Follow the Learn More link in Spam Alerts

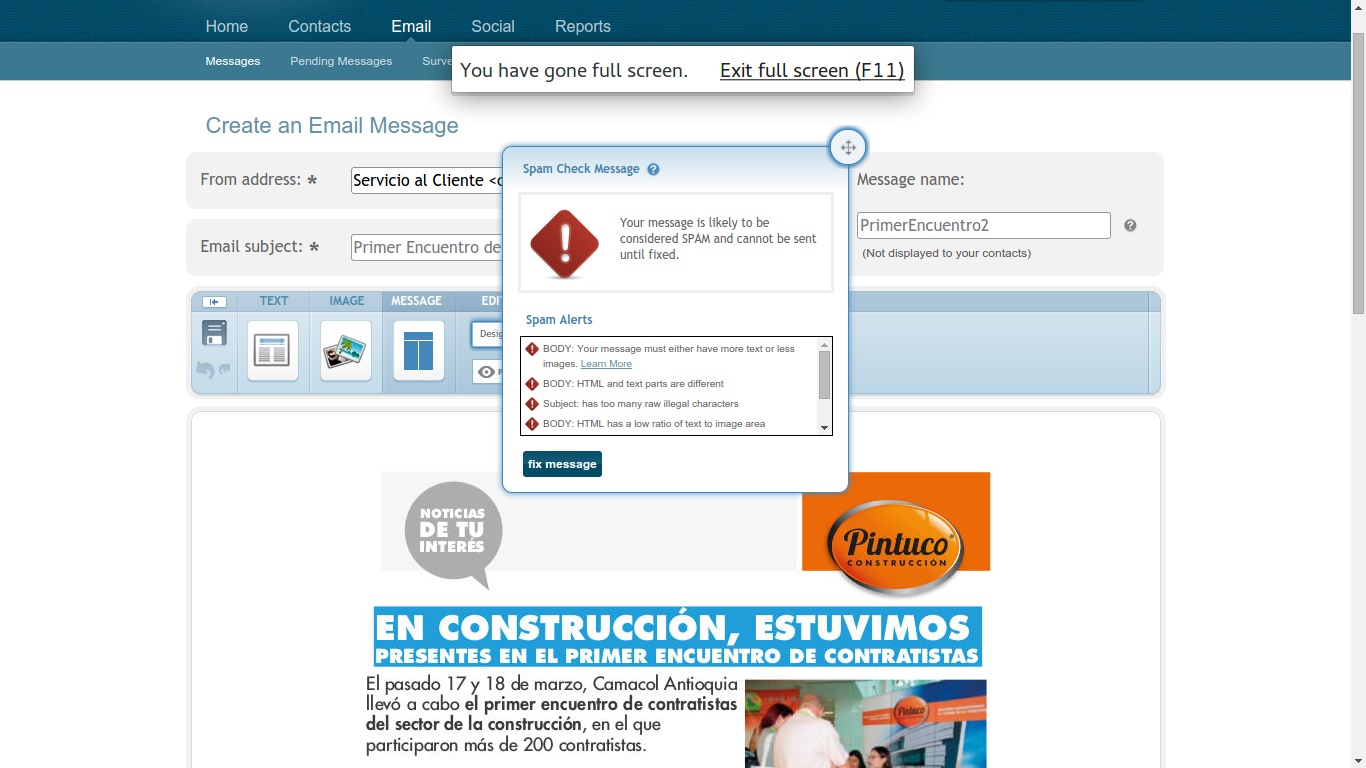[x=606, y=364]
